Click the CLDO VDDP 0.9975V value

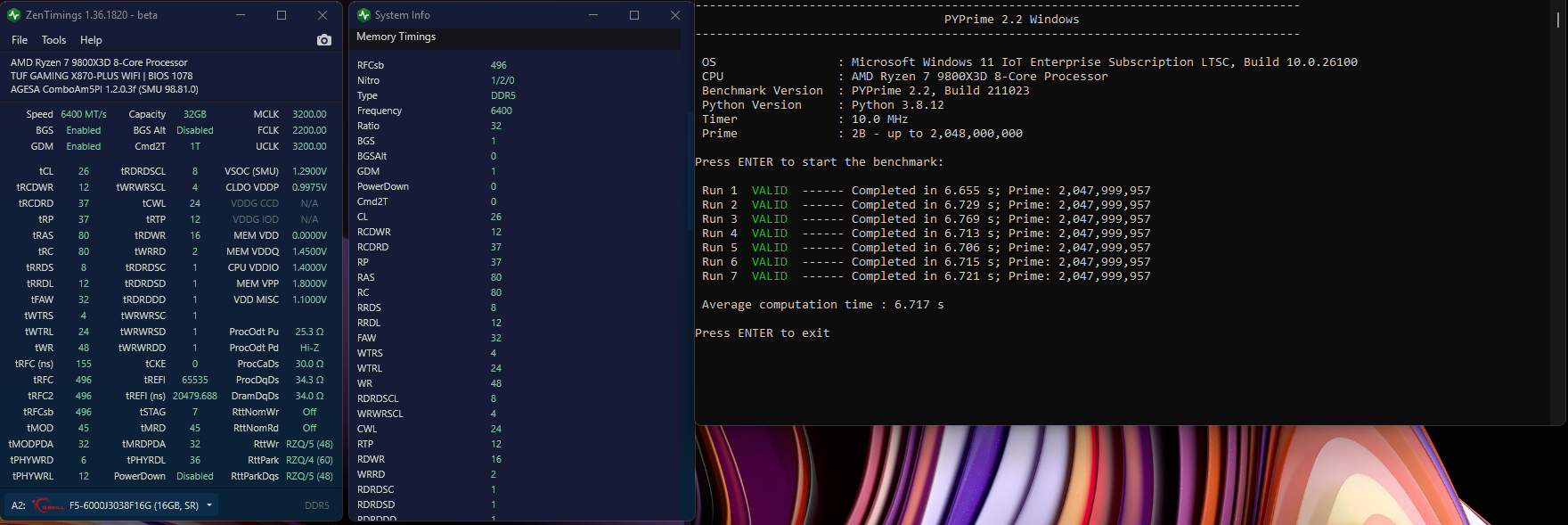point(309,187)
